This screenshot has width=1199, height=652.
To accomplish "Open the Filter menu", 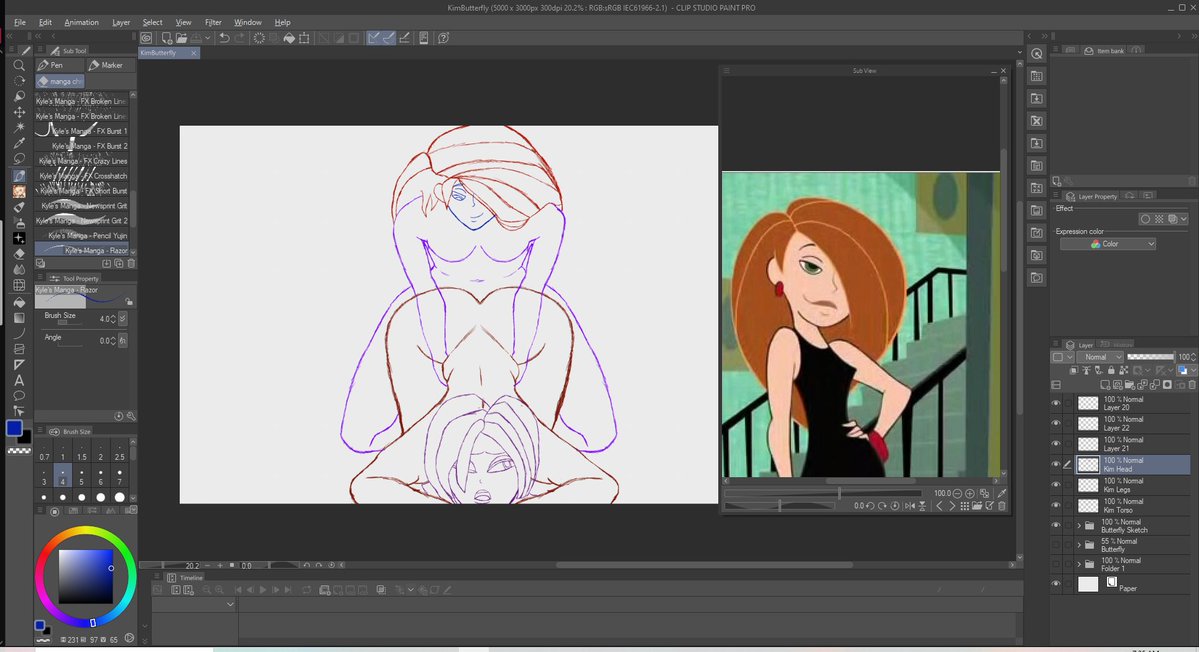I will tap(213, 22).
